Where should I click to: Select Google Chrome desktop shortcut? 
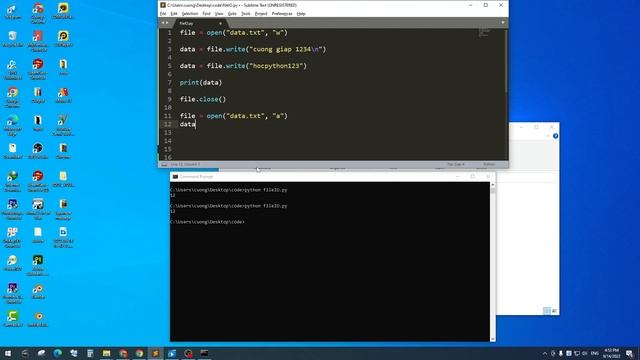click(13, 97)
